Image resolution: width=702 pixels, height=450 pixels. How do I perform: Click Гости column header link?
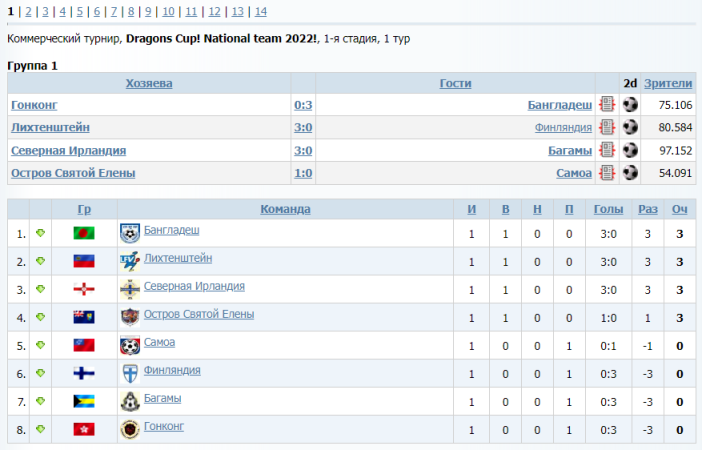[x=455, y=83]
